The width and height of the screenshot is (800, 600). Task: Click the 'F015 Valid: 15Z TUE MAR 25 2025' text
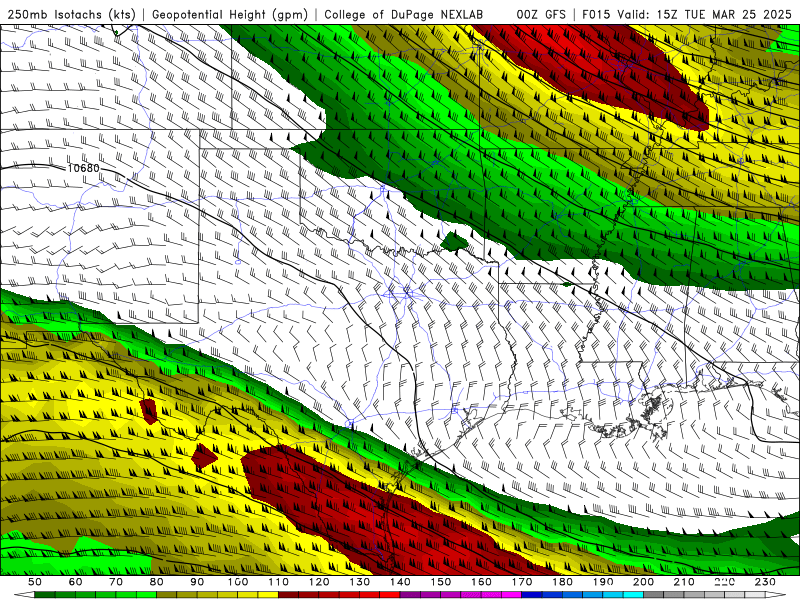687,15
